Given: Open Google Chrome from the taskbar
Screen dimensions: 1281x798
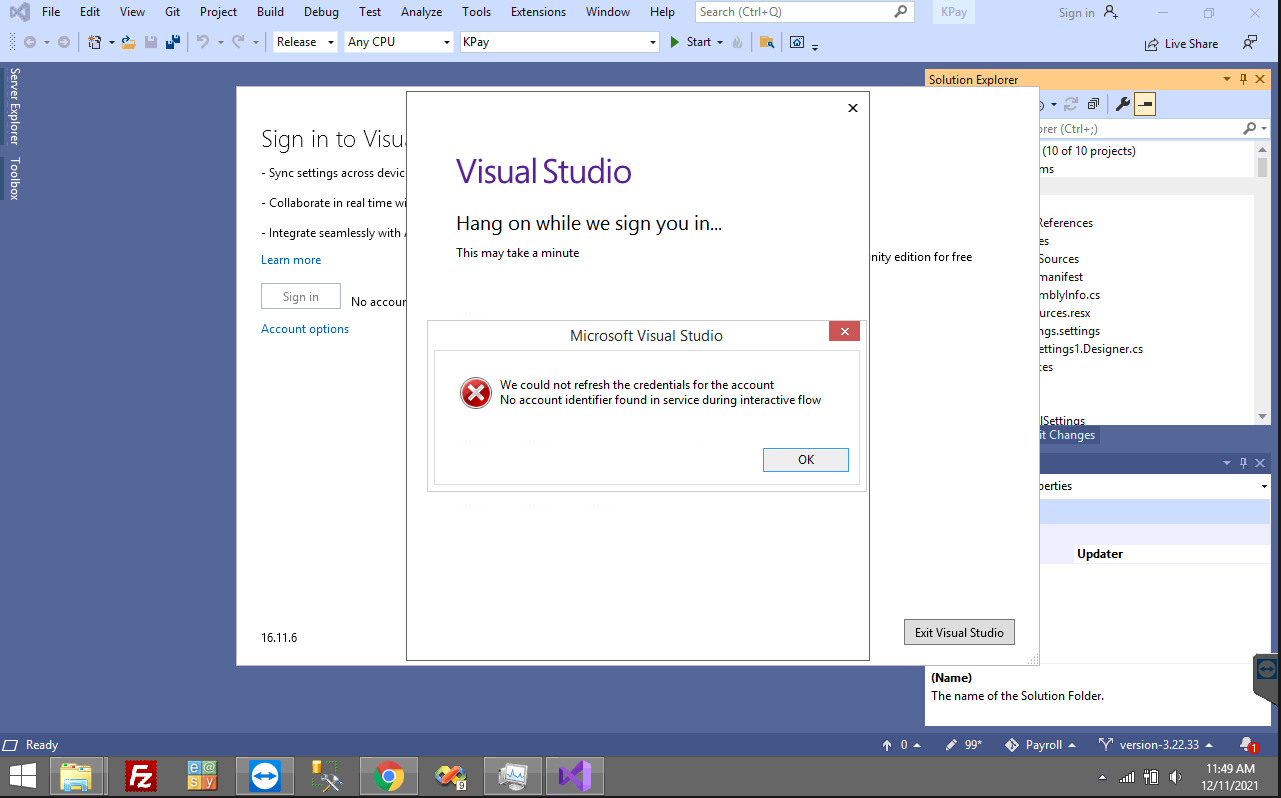Looking at the screenshot, I should click(x=389, y=776).
